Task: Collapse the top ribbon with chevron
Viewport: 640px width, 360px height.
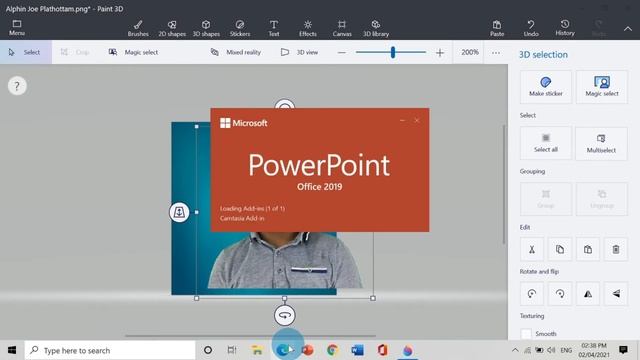Action: (628, 29)
